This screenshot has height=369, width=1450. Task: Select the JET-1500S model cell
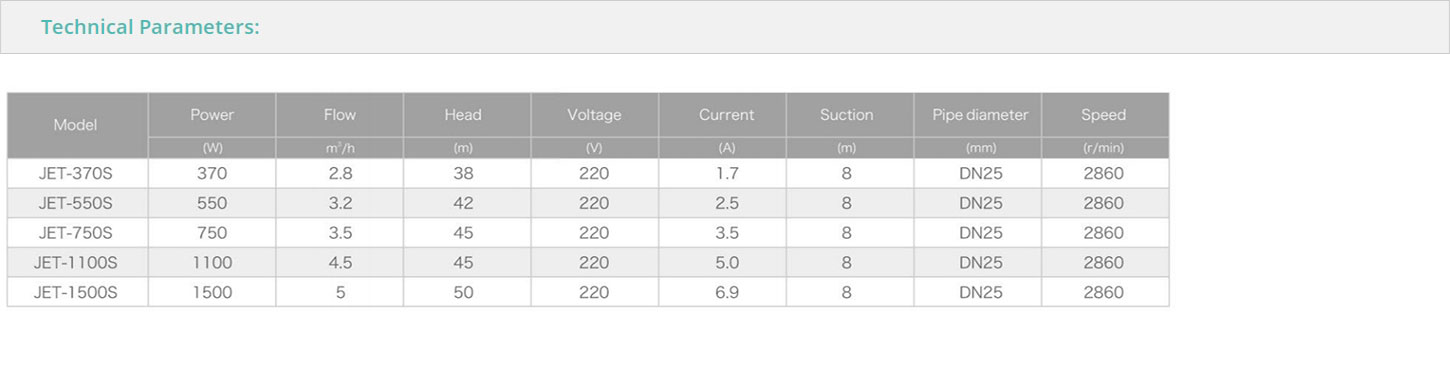[78, 293]
